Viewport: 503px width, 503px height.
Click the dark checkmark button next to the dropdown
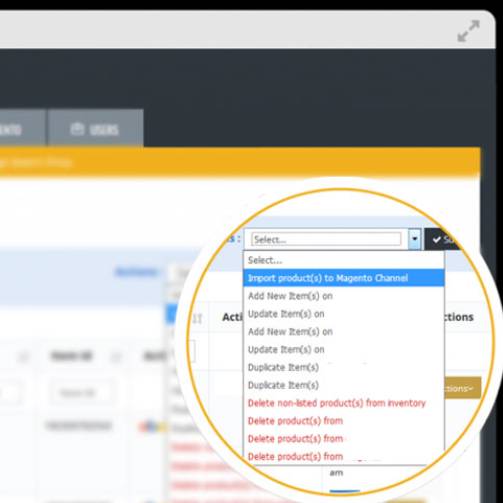tap(442, 239)
